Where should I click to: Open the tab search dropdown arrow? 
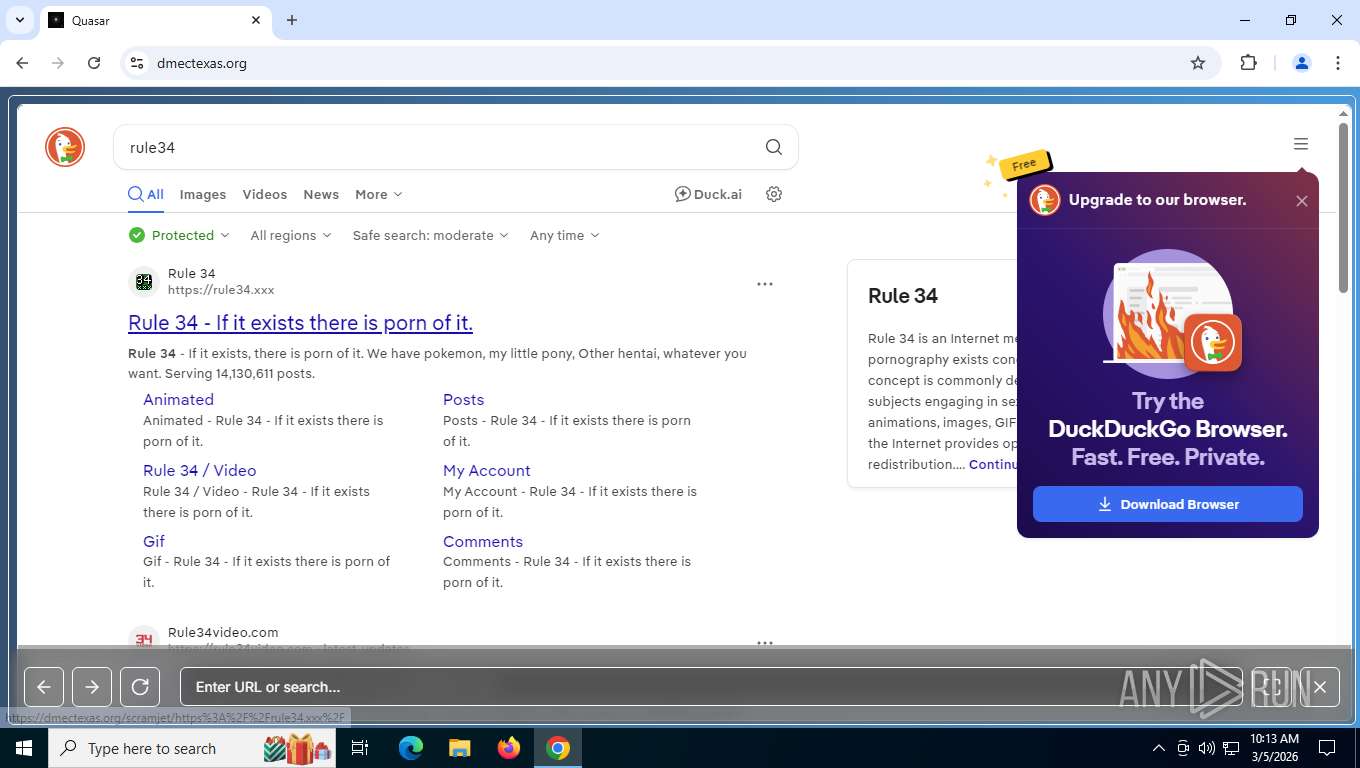[19, 20]
